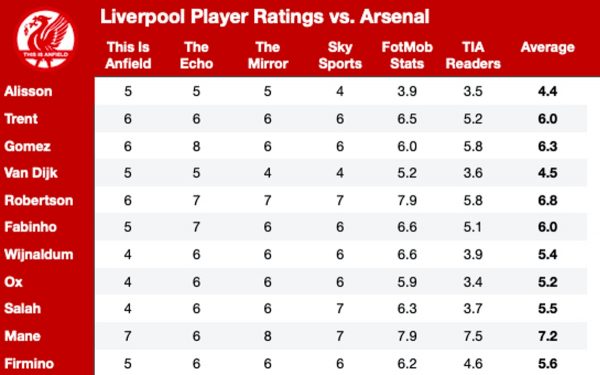Select The Mirror column header
The image size is (600, 375).
point(268,55)
